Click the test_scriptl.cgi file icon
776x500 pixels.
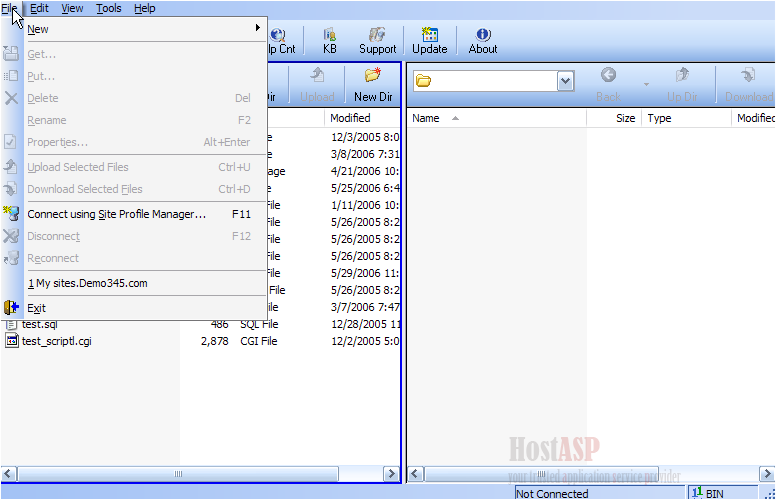(12, 341)
